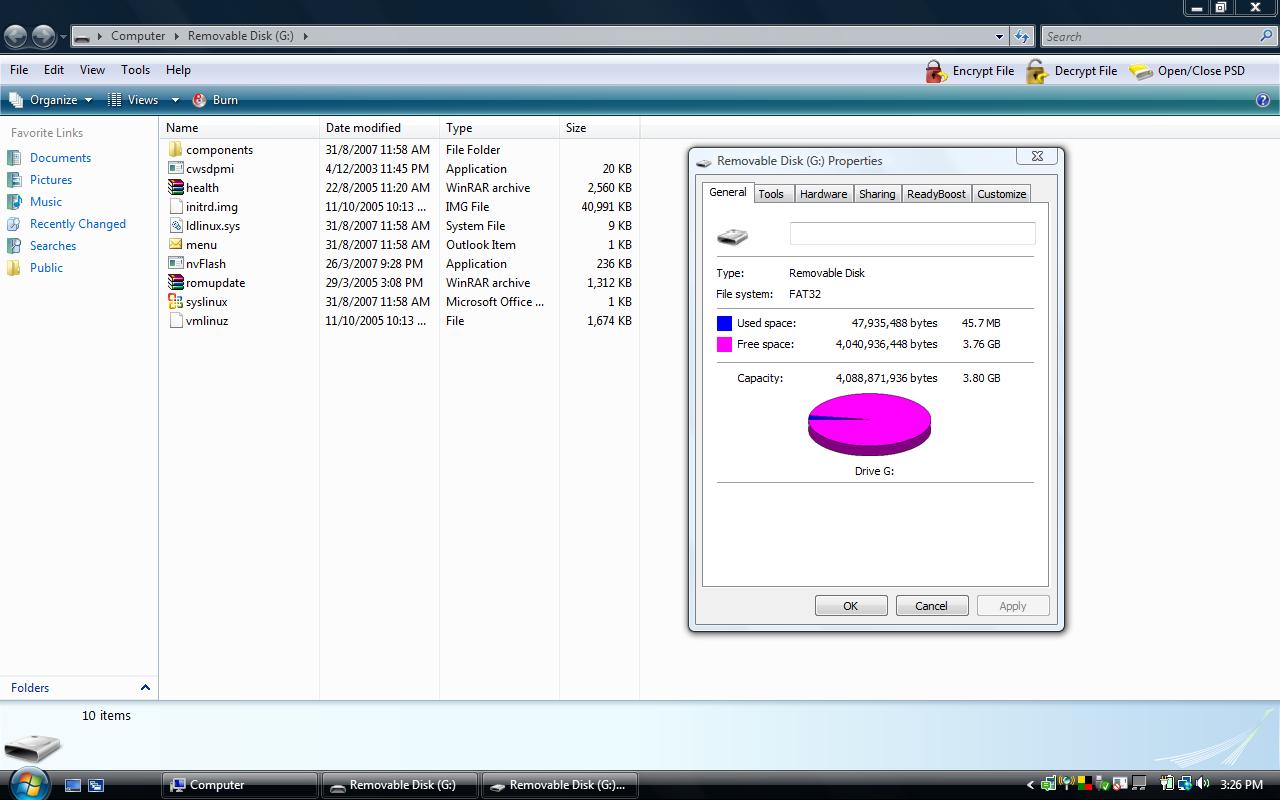Click the disk usage pie chart

tap(869, 424)
